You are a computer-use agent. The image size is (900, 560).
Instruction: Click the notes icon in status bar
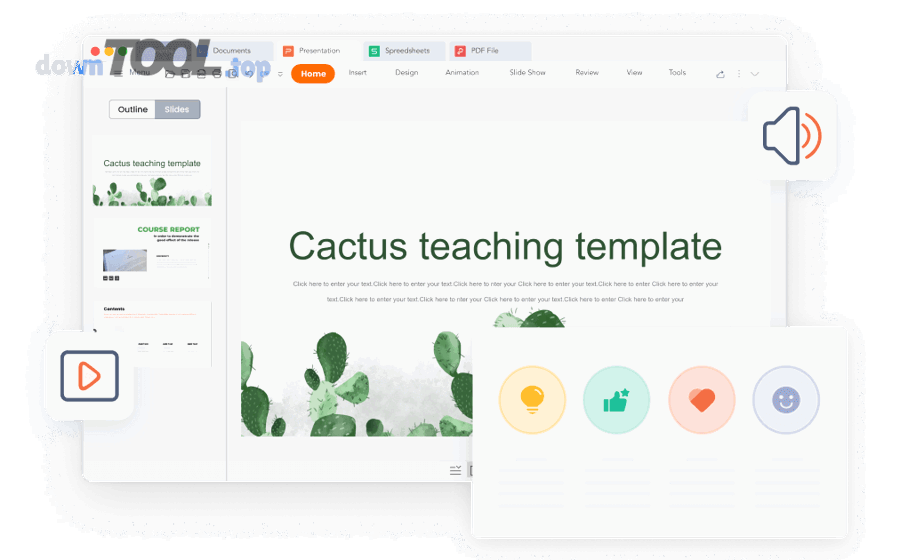(456, 470)
